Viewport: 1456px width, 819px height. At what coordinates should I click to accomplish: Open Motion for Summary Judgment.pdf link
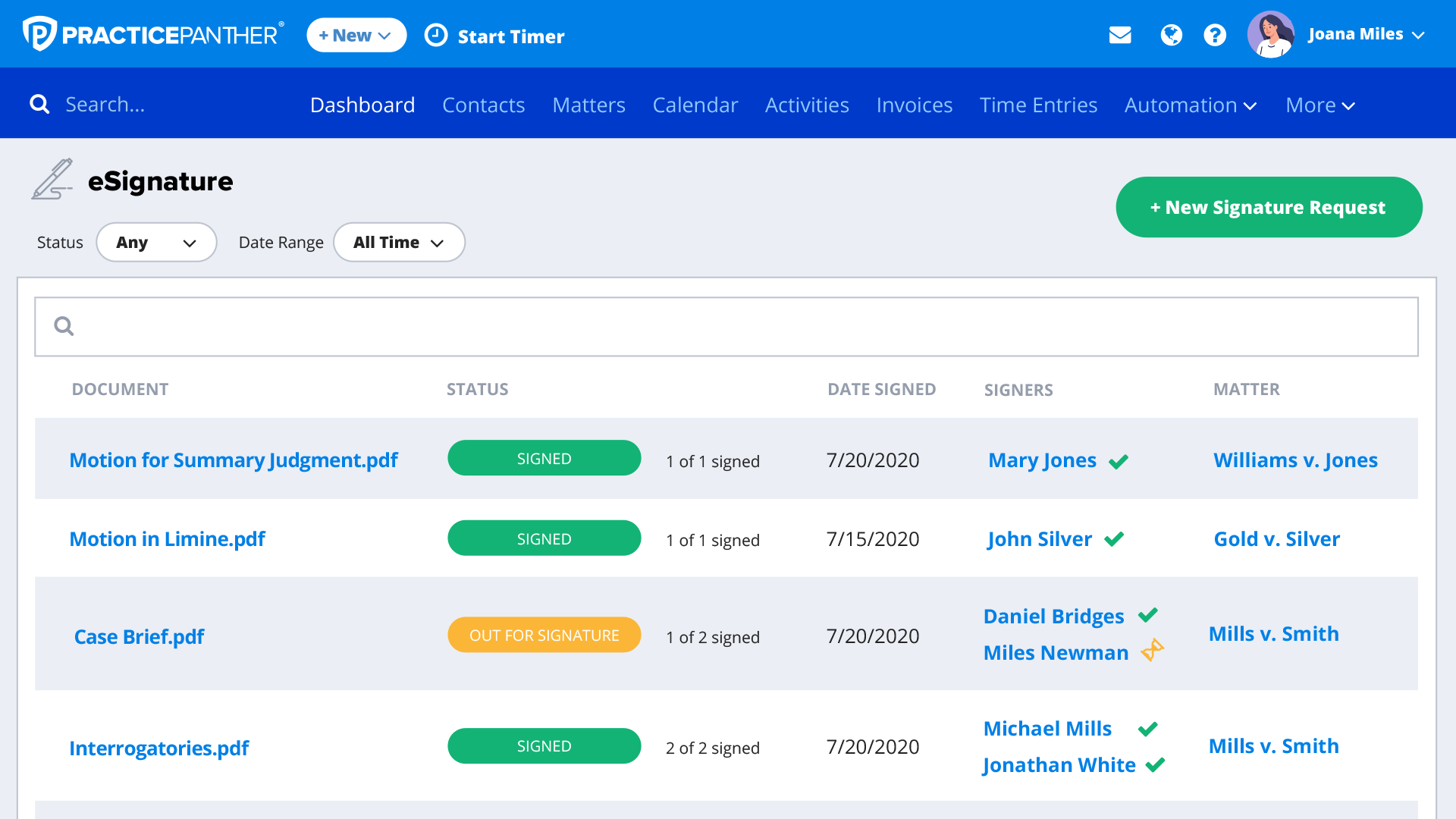(x=234, y=460)
